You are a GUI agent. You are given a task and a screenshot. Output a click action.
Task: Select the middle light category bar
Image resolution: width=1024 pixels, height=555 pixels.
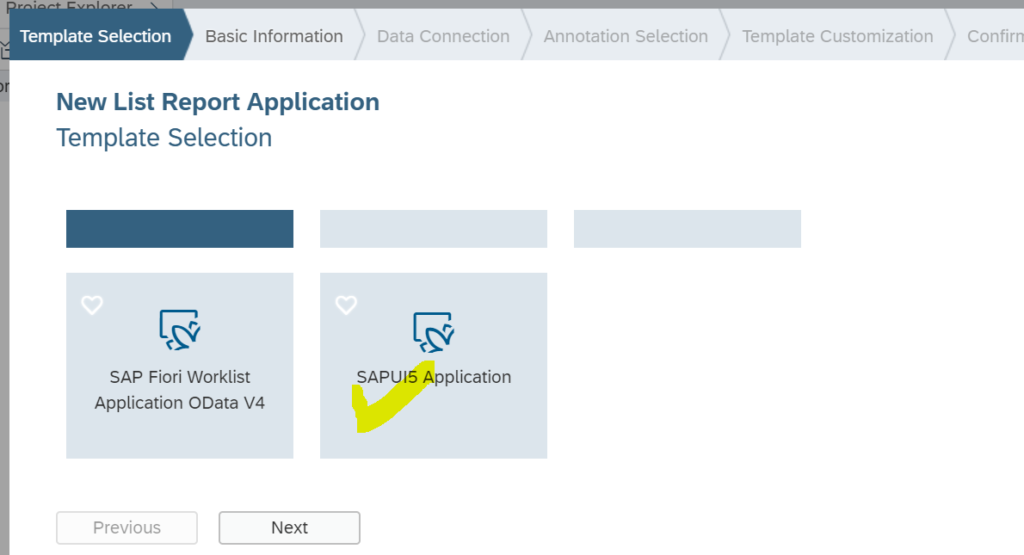tap(434, 229)
